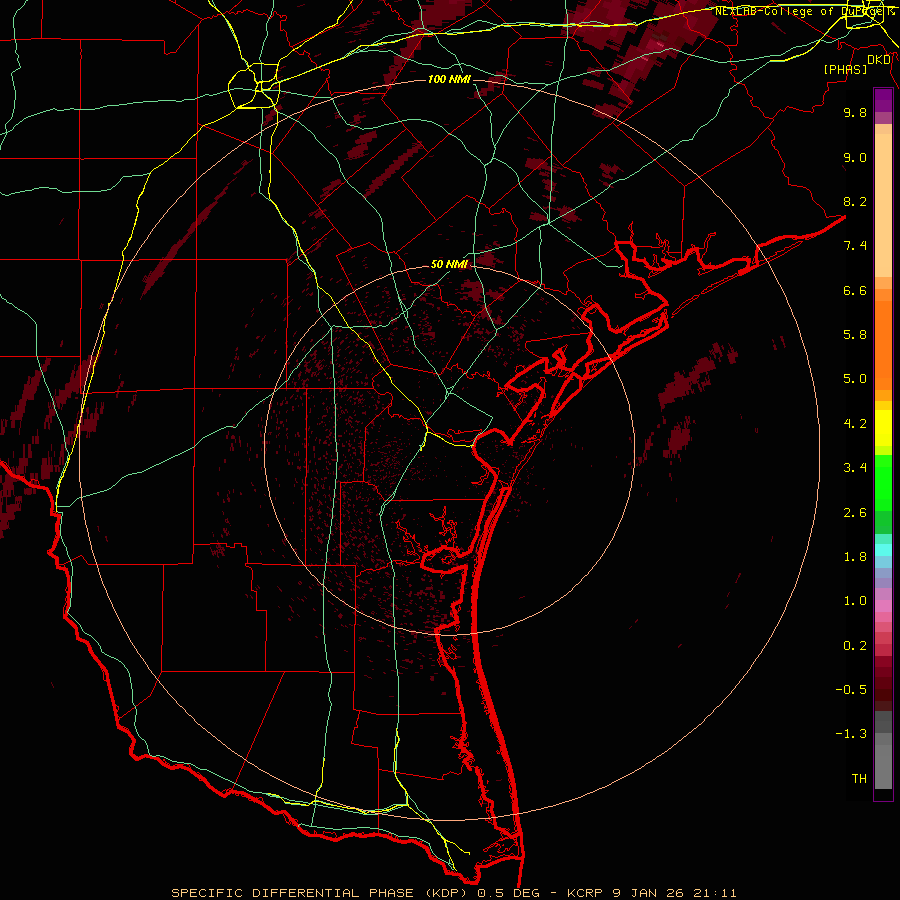
Task: Pick the yellow segment of color bar
Action: [x=883, y=428]
